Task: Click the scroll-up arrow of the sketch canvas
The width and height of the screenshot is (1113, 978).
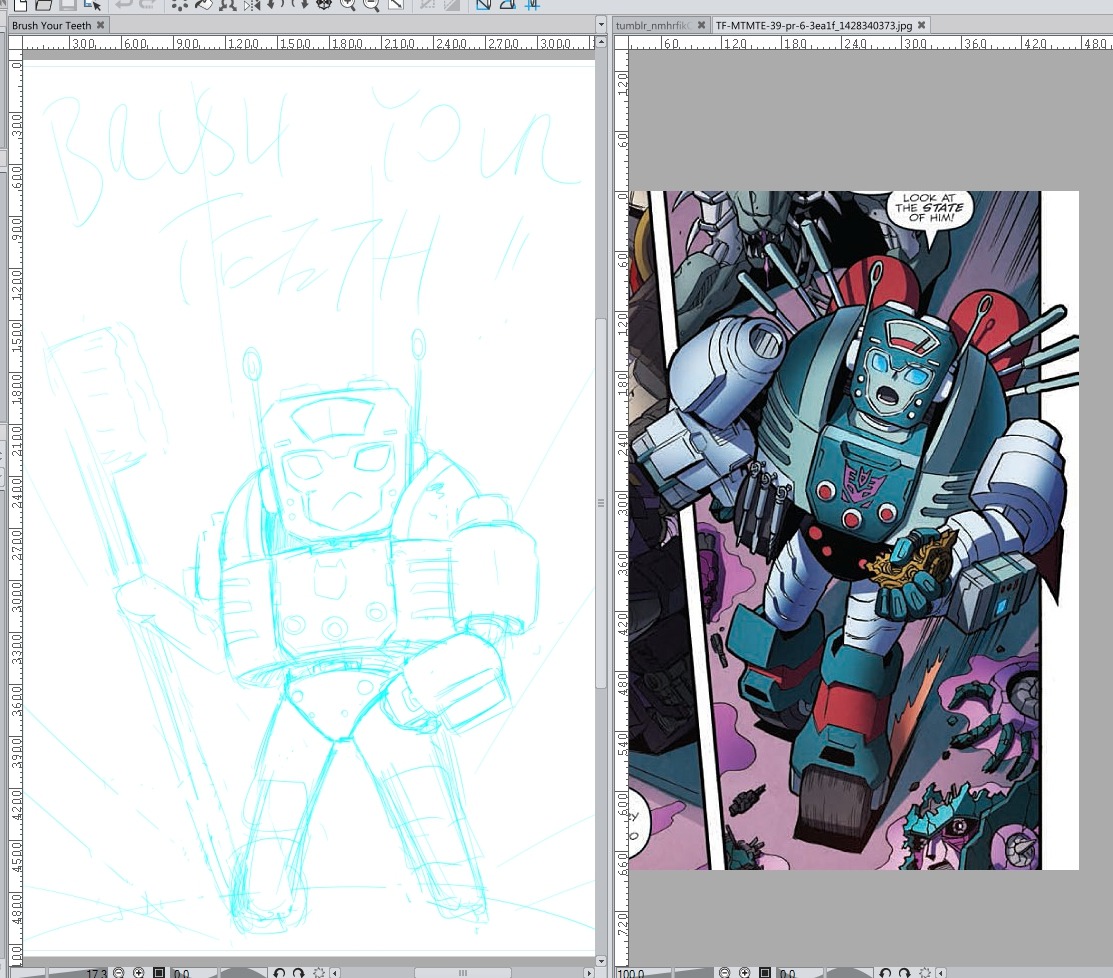Action: tap(601, 42)
